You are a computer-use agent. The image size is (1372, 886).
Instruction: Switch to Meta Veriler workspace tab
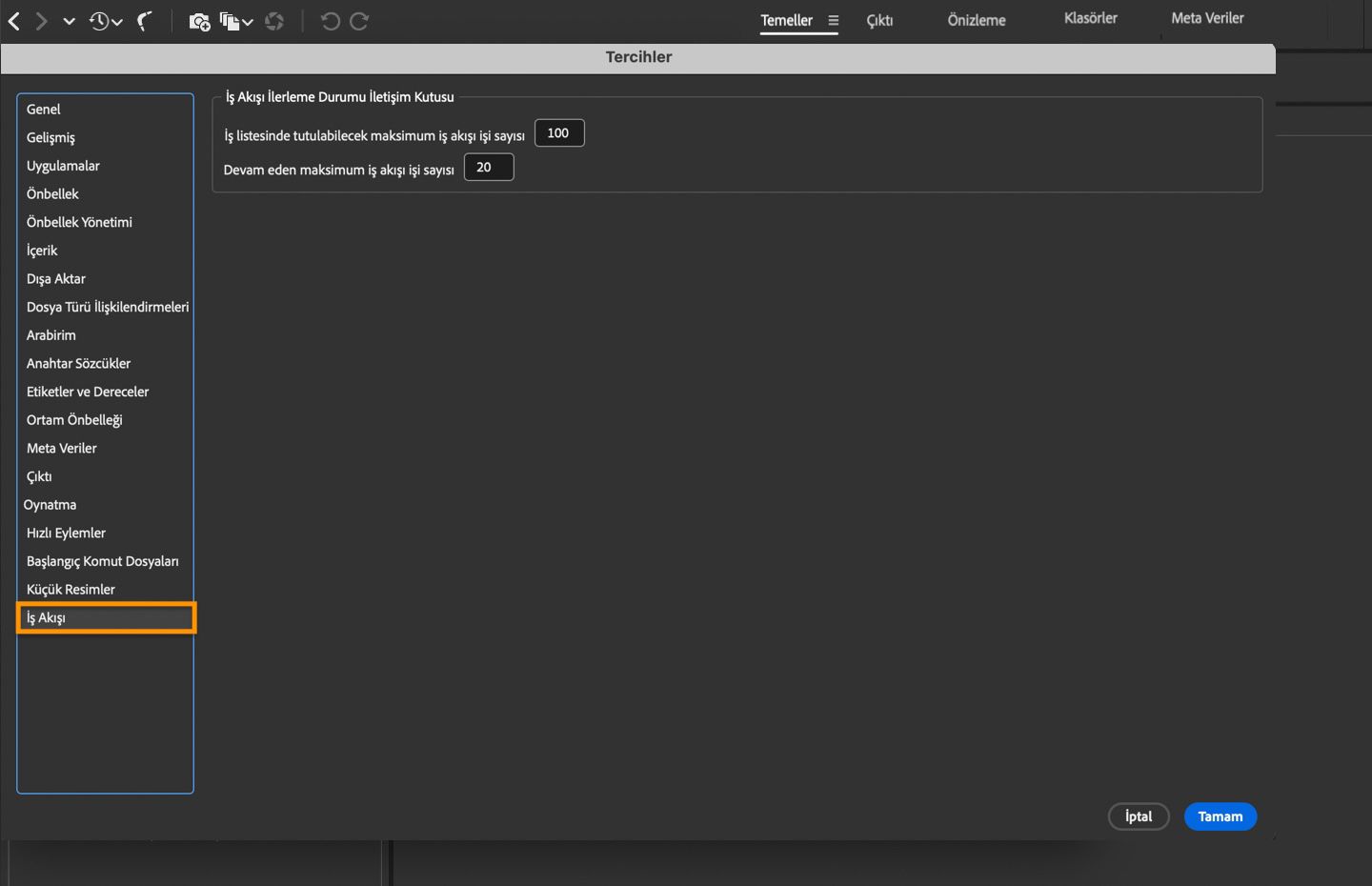1207,18
